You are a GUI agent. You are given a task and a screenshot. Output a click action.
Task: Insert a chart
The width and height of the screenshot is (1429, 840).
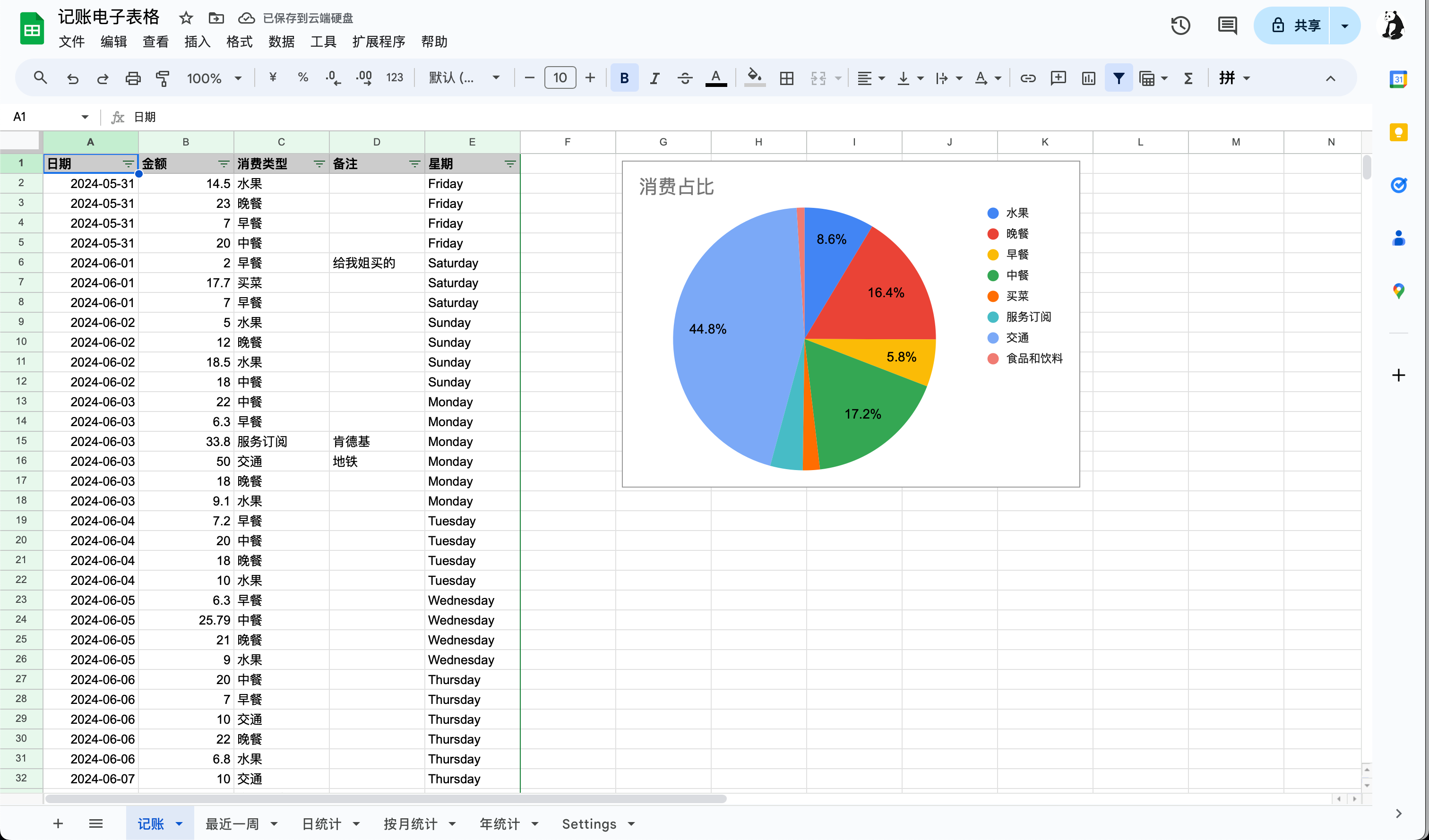pos(1088,78)
